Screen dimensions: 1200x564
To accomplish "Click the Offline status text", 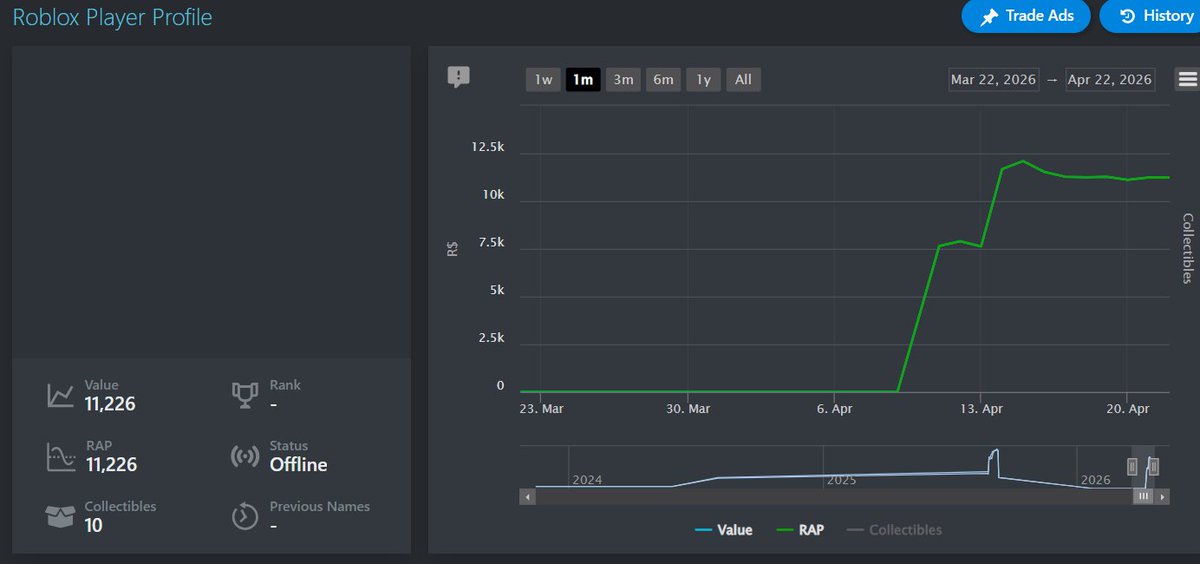I will point(298,464).
